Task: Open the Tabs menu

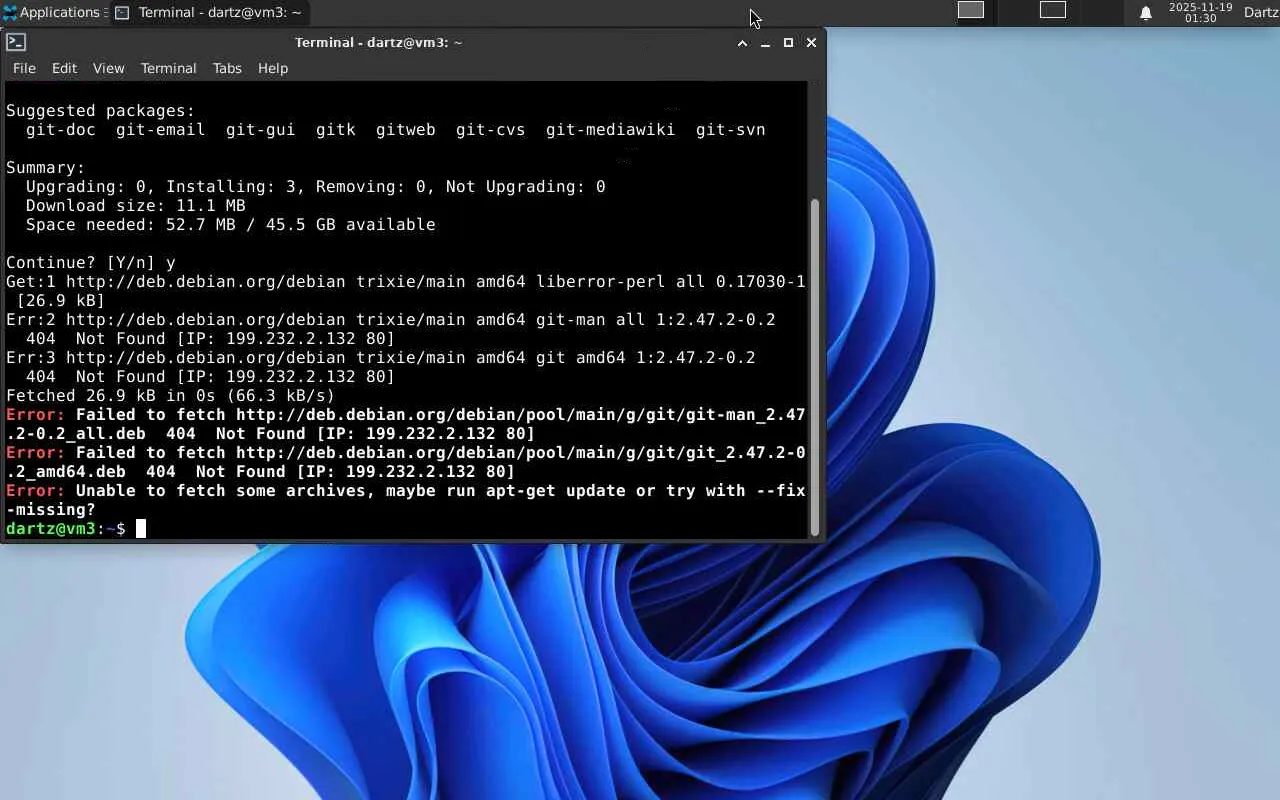Action: (227, 68)
